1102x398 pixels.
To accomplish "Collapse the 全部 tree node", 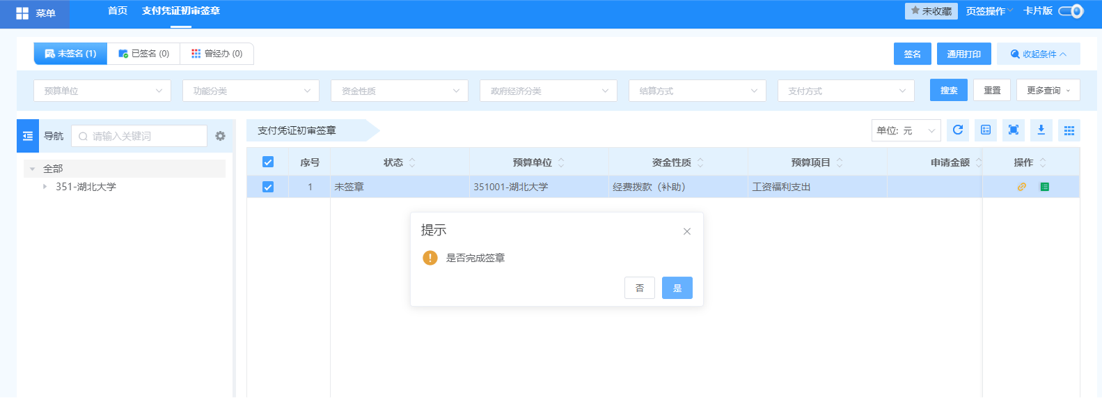I will point(32,169).
